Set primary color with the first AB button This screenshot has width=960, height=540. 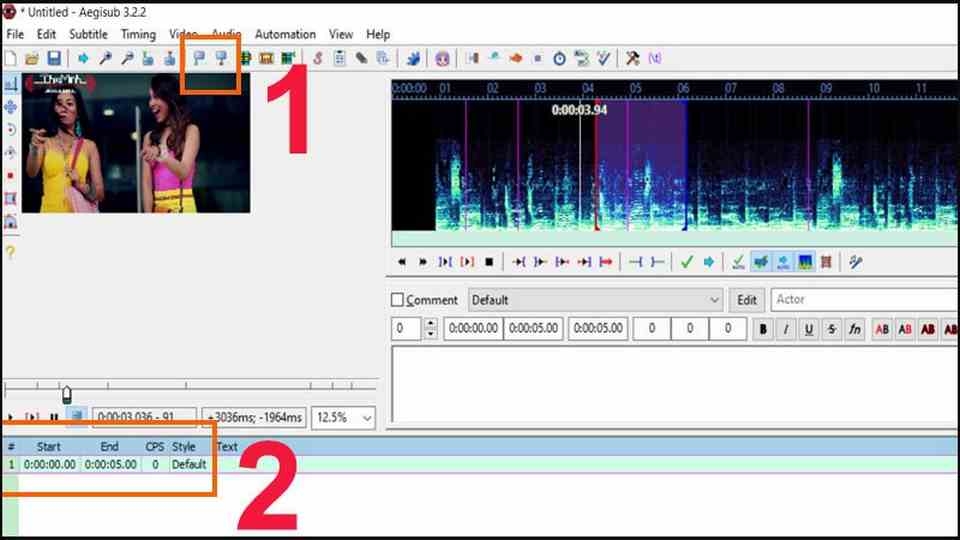[882, 329]
